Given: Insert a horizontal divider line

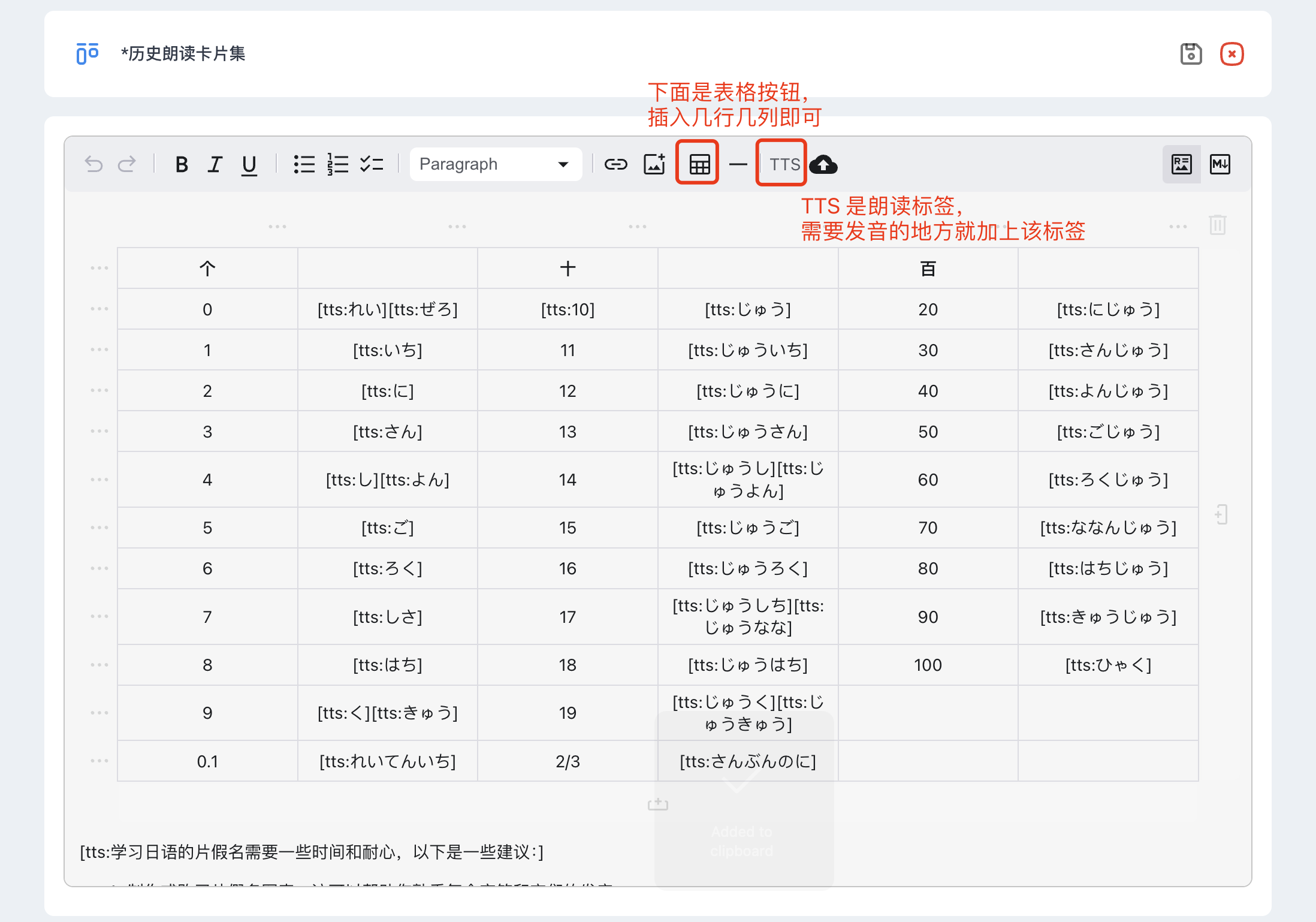Looking at the screenshot, I should pyautogui.click(x=738, y=164).
